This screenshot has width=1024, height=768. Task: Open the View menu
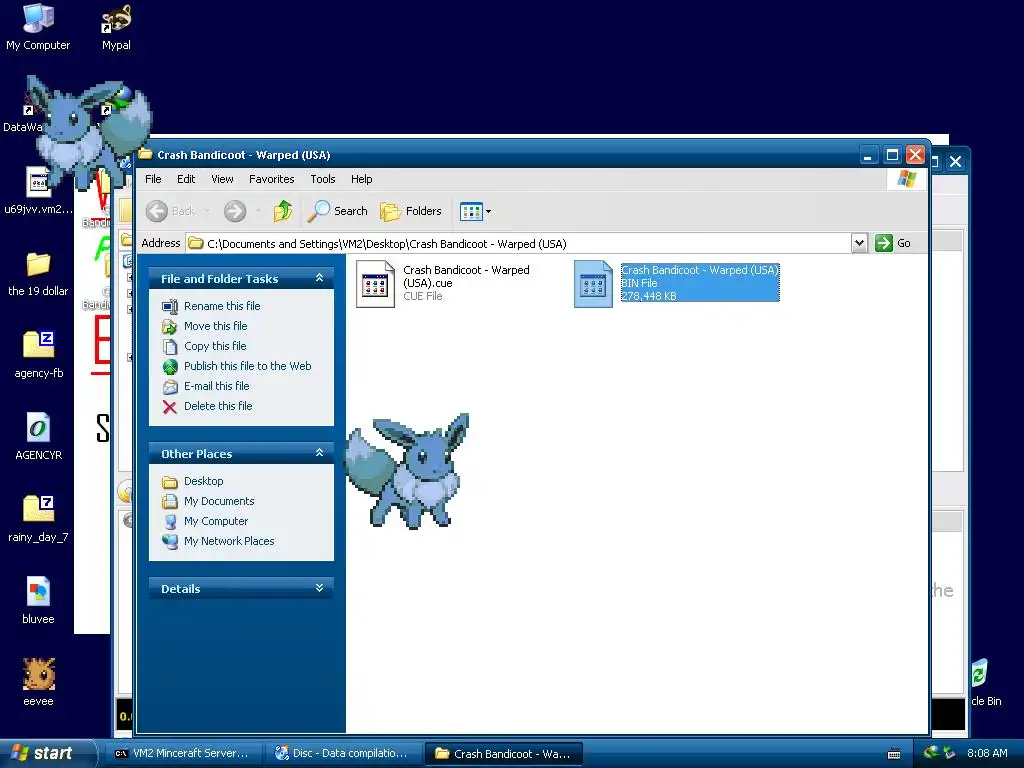click(222, 179)
